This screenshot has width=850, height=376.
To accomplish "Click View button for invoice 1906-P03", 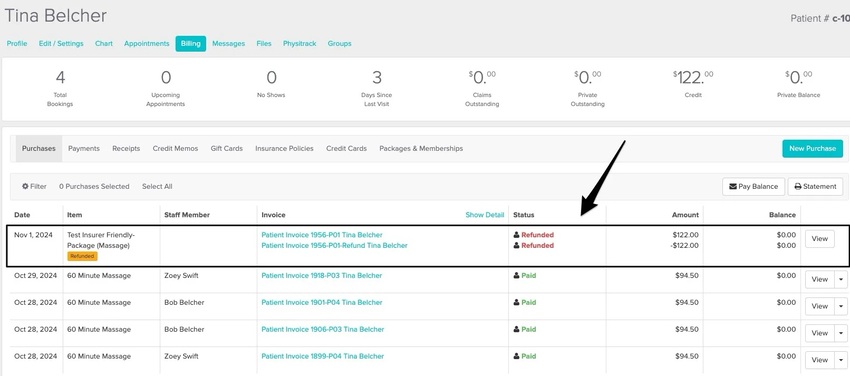I will pyautogui.click(x=820, y=333).
